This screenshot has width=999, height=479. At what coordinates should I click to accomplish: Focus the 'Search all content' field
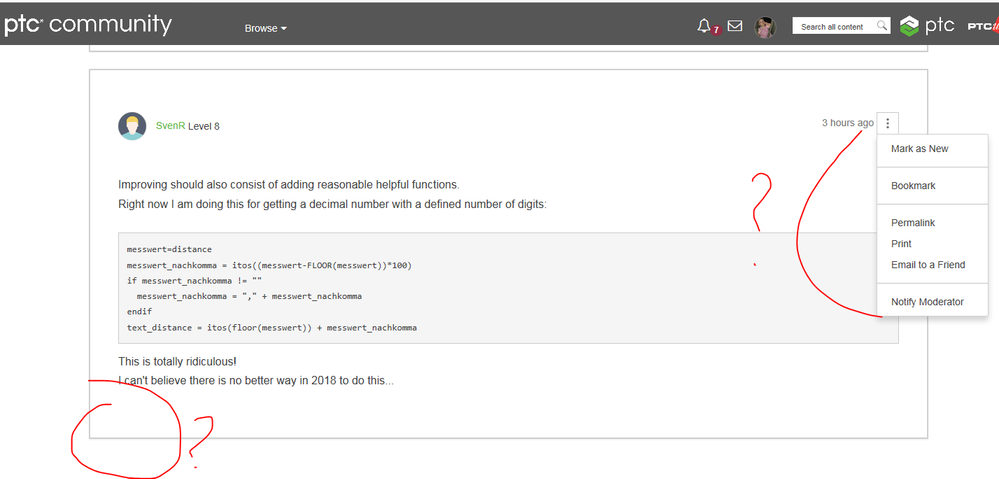pyautogui.click(x=832, y=27)
